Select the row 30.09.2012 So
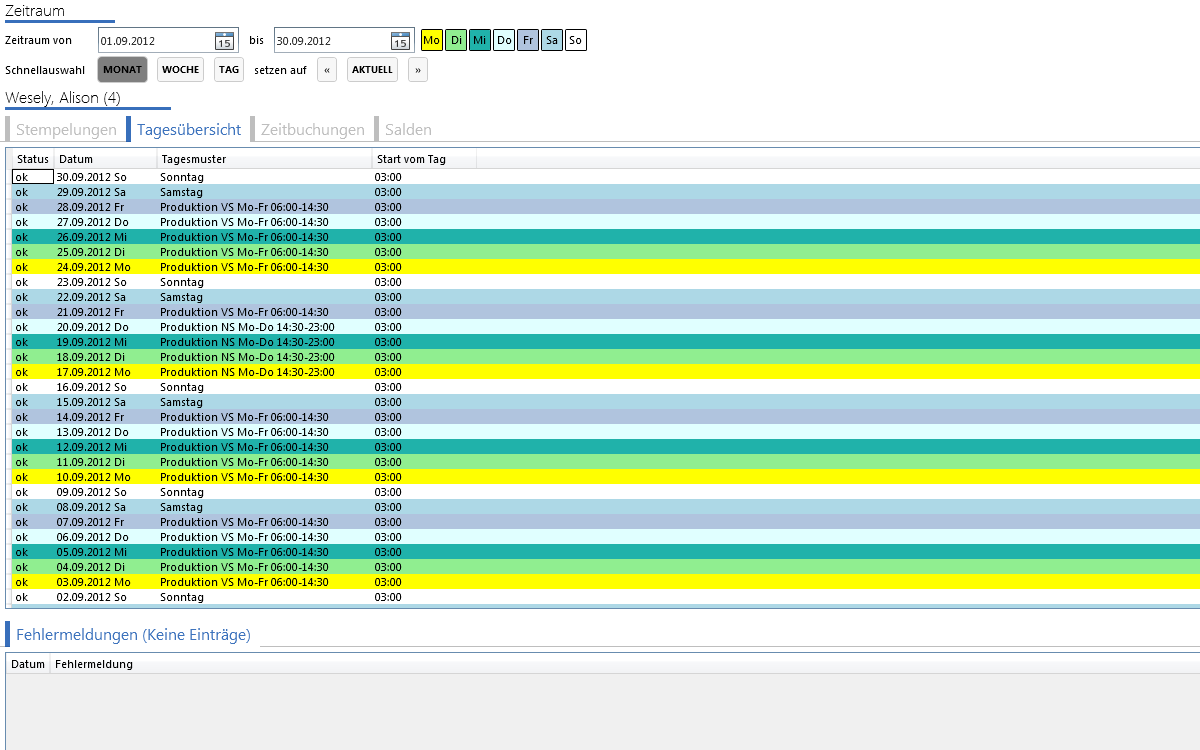This screenshot has width=1200, height=750. click(x=606, y=177)
